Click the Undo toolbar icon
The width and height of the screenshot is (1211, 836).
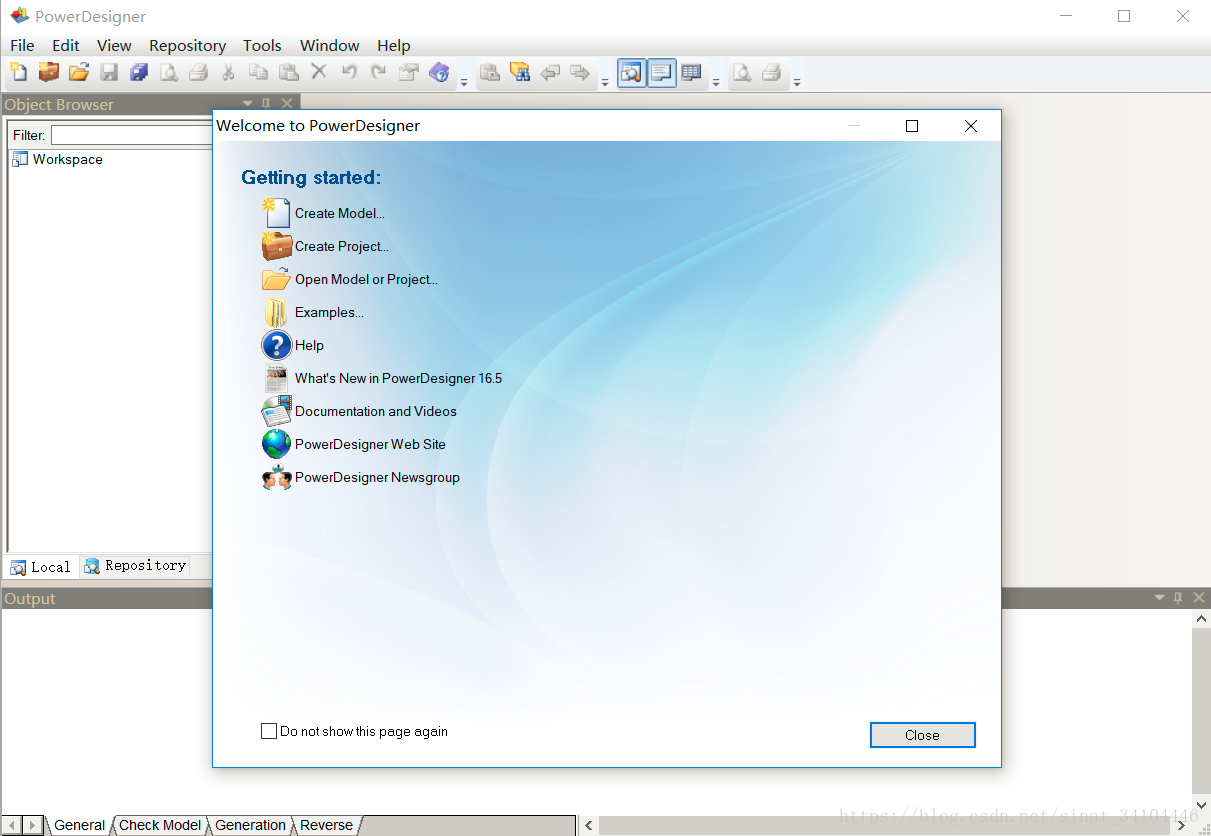pyautogui.click(x=349, y=72)
